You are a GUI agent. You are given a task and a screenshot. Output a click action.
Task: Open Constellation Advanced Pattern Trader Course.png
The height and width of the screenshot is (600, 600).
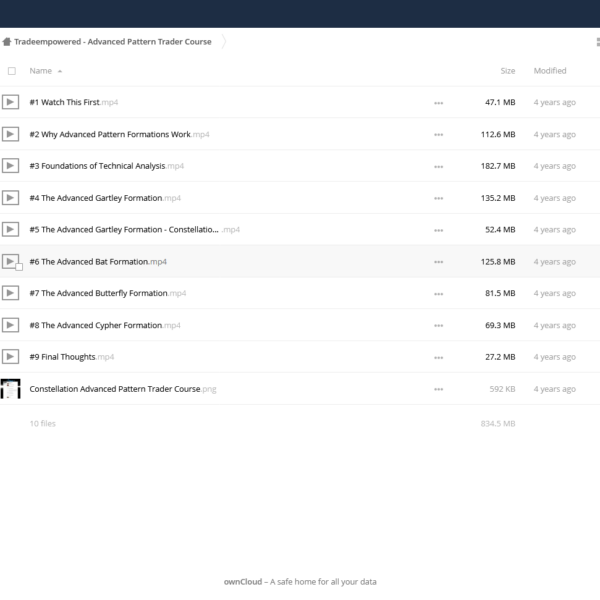[x=123, y=389]
